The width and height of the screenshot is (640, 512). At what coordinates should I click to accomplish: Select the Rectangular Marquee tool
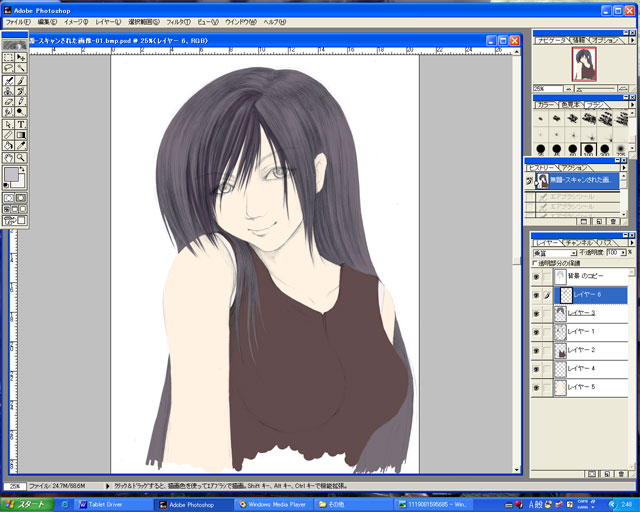click(9, 58)
